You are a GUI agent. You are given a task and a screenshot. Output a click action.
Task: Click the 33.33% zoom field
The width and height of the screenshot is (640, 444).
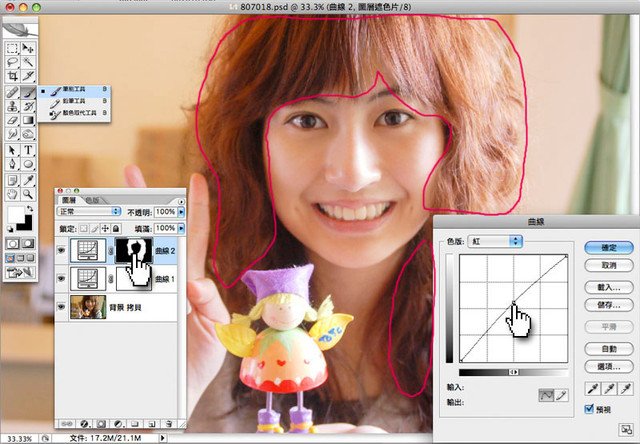[19, 439]
